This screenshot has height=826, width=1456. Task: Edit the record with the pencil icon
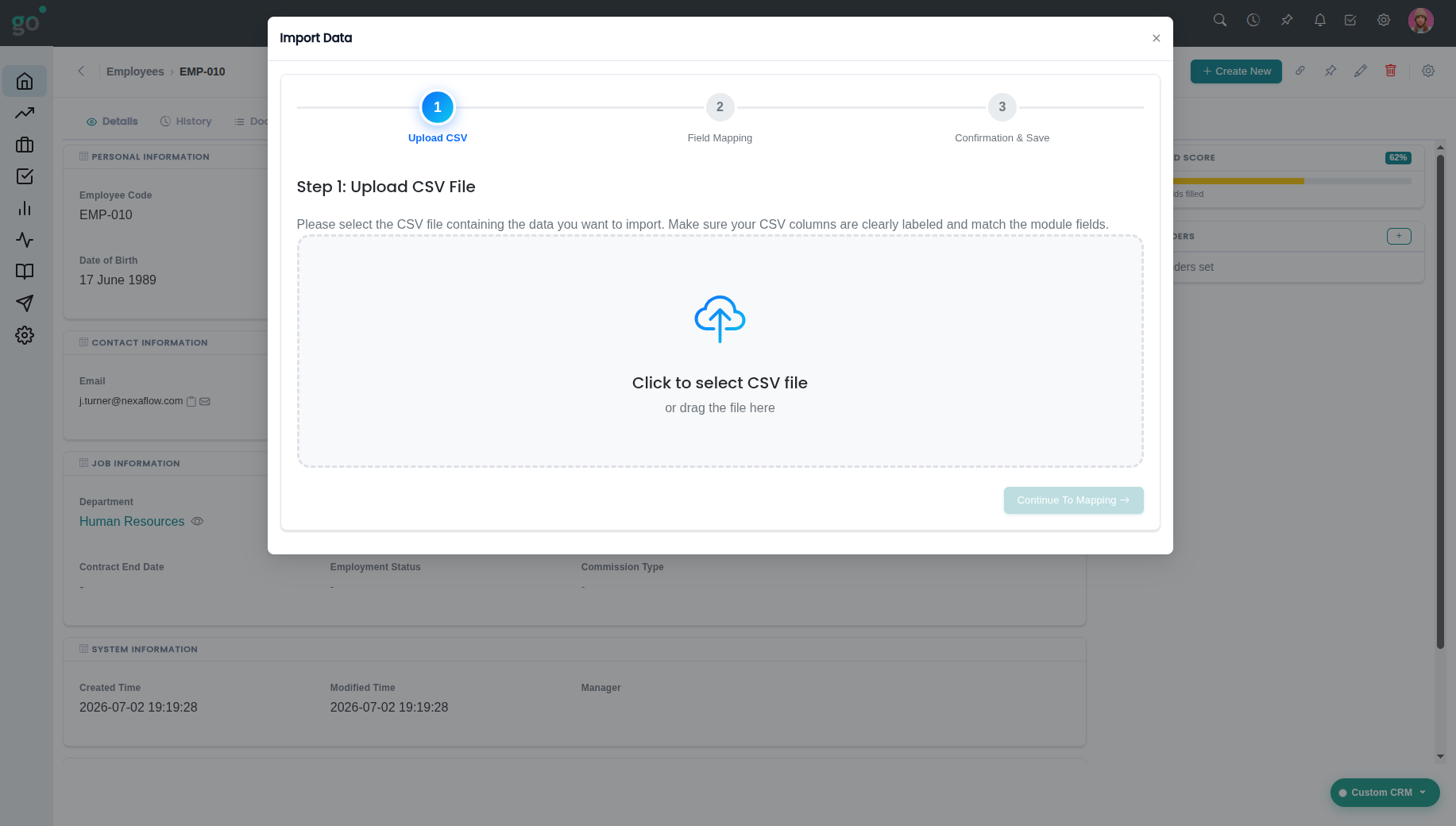1361,71
